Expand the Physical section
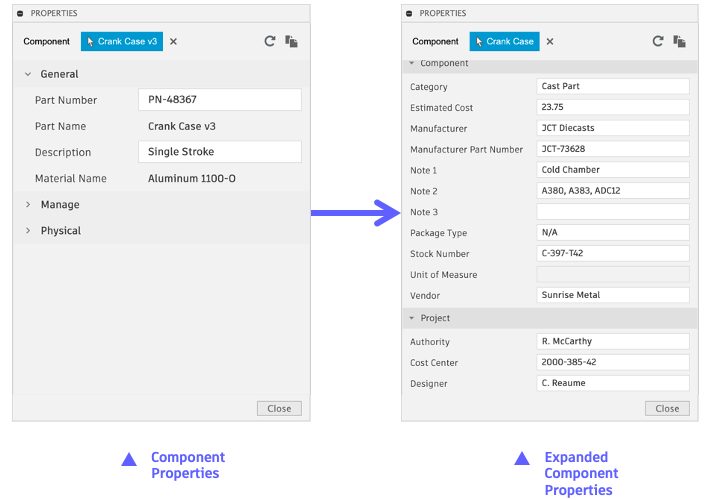Screen dimensions: 705x500 tap(27, 231)
